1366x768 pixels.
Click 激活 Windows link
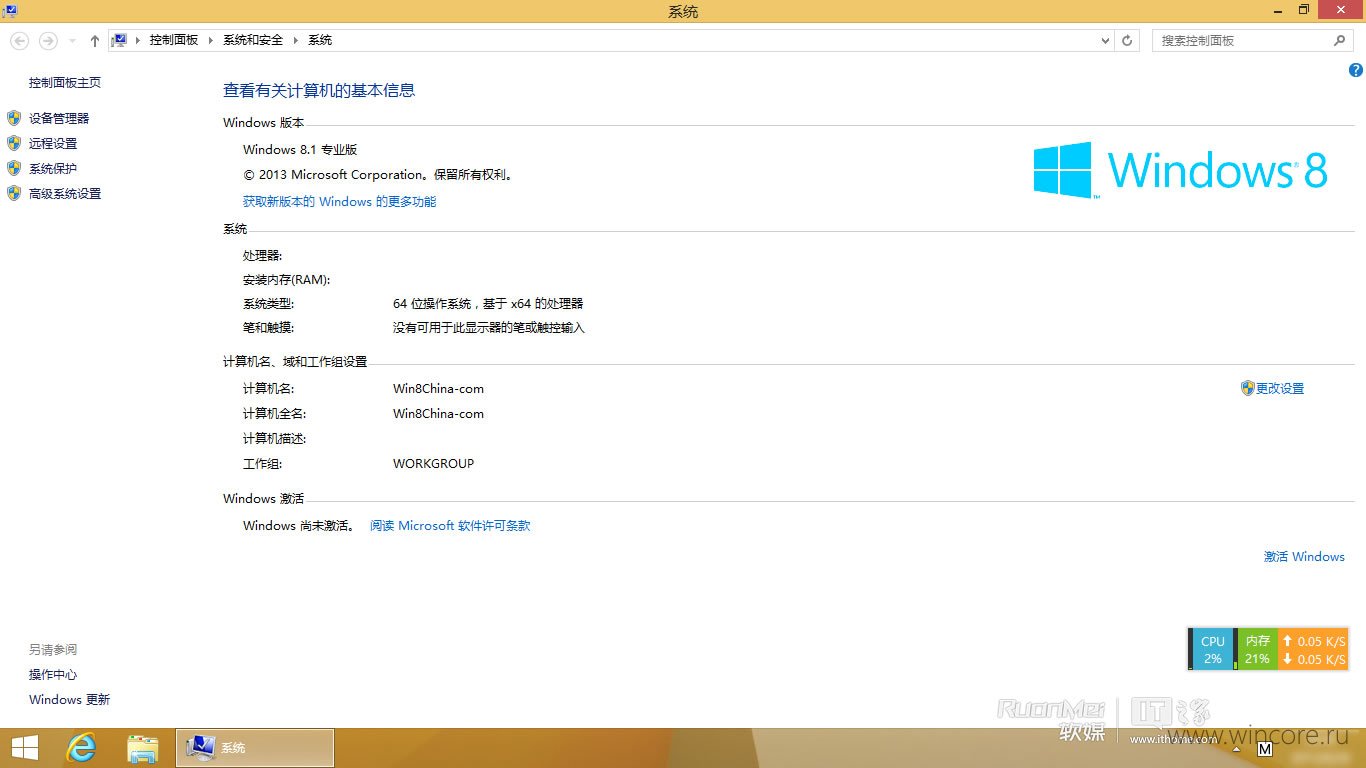[x=1304, y=557]
